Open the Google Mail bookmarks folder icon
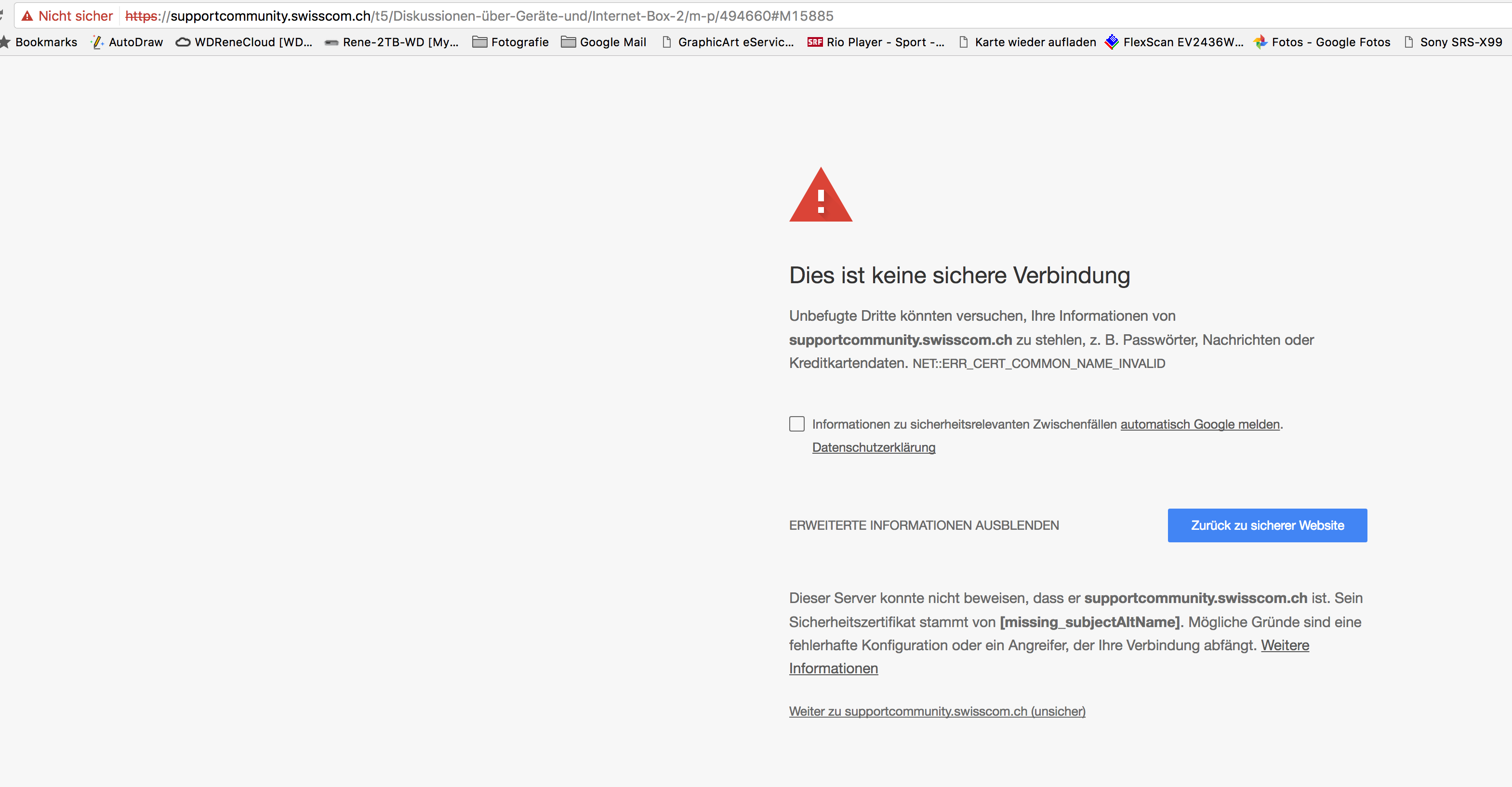Image resolution: width=1512 pixels, height=787 pixels. point(567,42)
